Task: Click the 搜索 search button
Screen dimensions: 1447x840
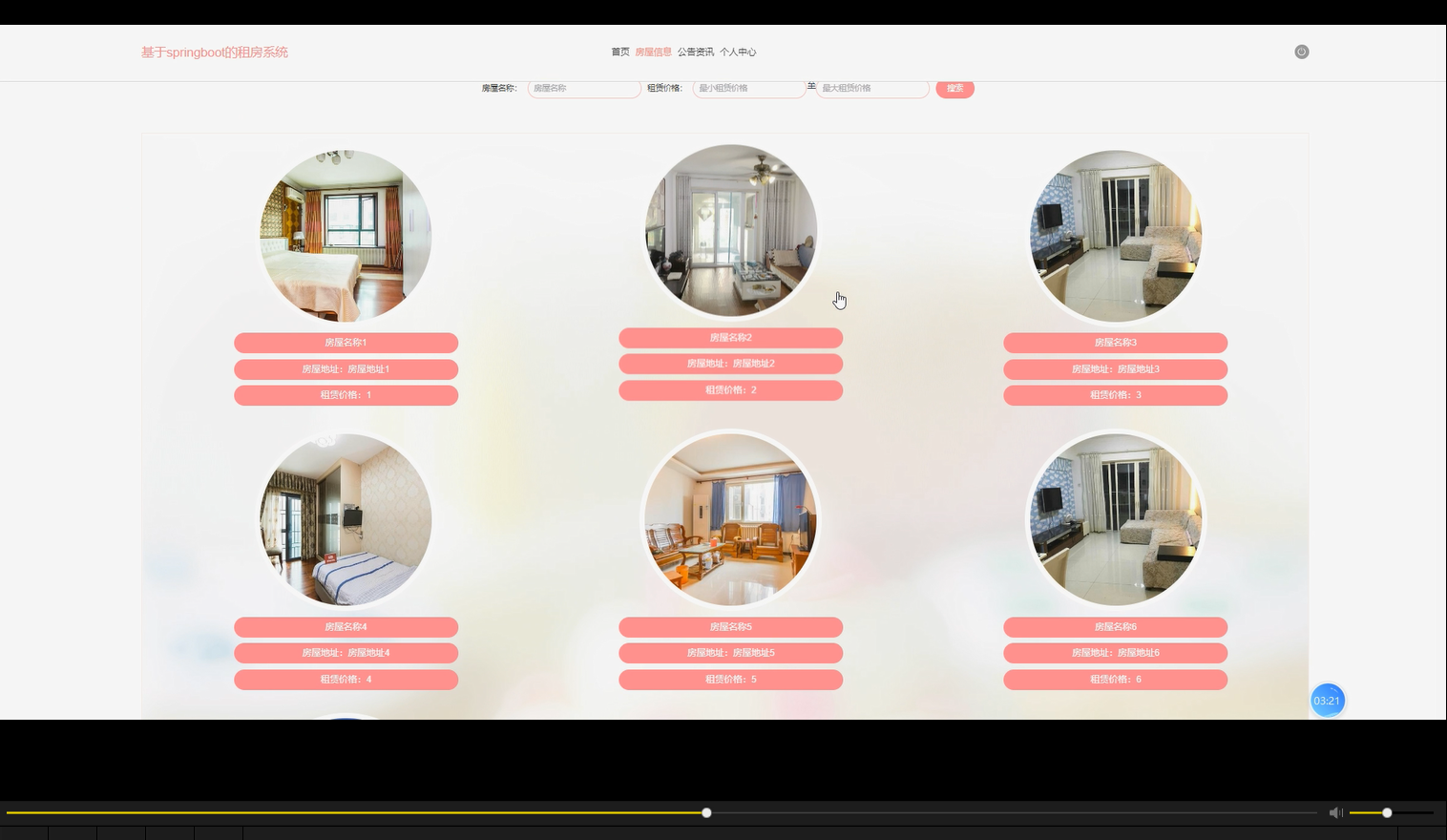Action: [954, 88]
